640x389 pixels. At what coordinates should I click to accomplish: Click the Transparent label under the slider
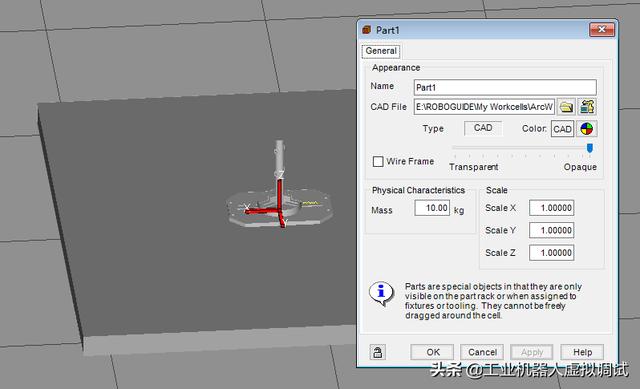coord(473,167)
